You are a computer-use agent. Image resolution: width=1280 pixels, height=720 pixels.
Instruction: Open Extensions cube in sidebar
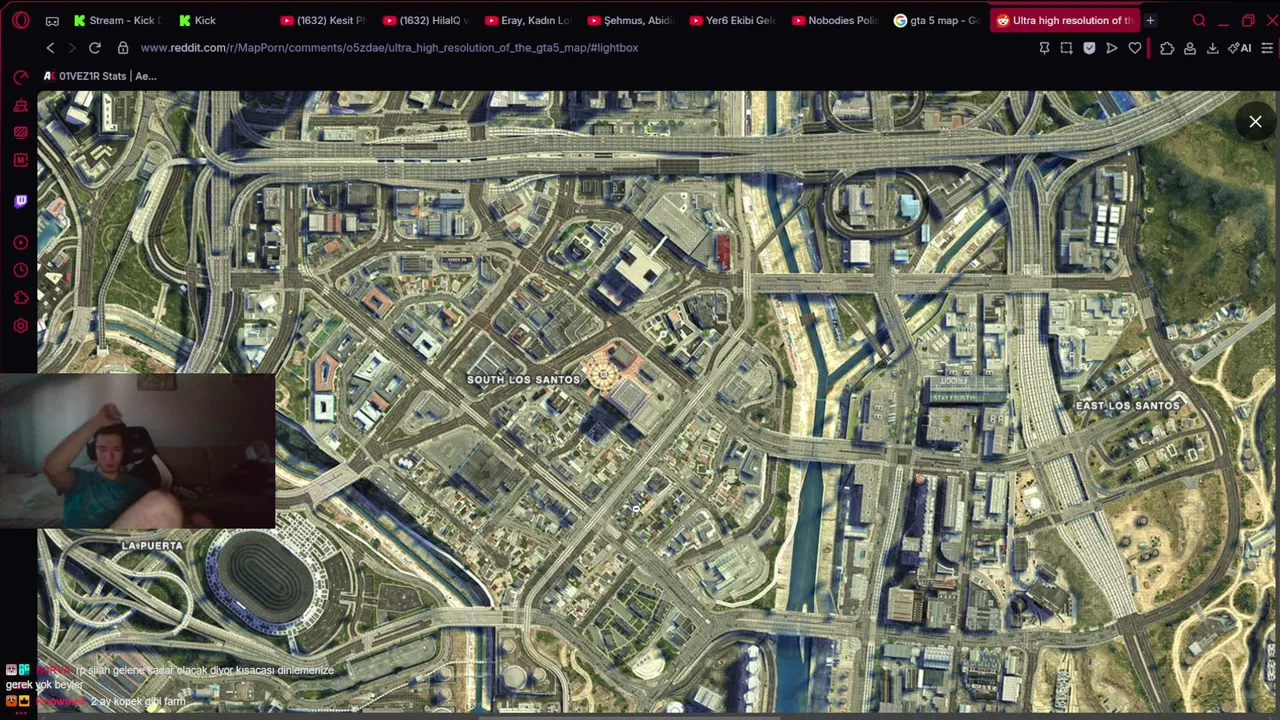[21, 297]
